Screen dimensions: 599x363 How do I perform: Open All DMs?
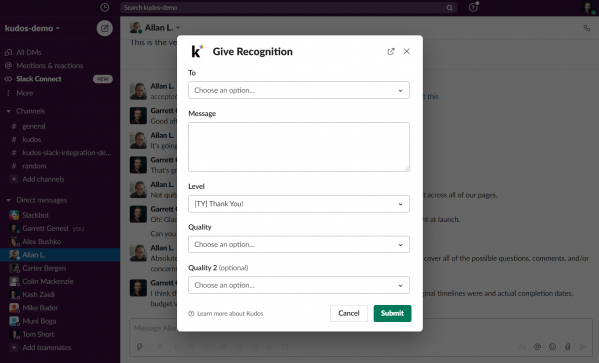click(28, 52)
